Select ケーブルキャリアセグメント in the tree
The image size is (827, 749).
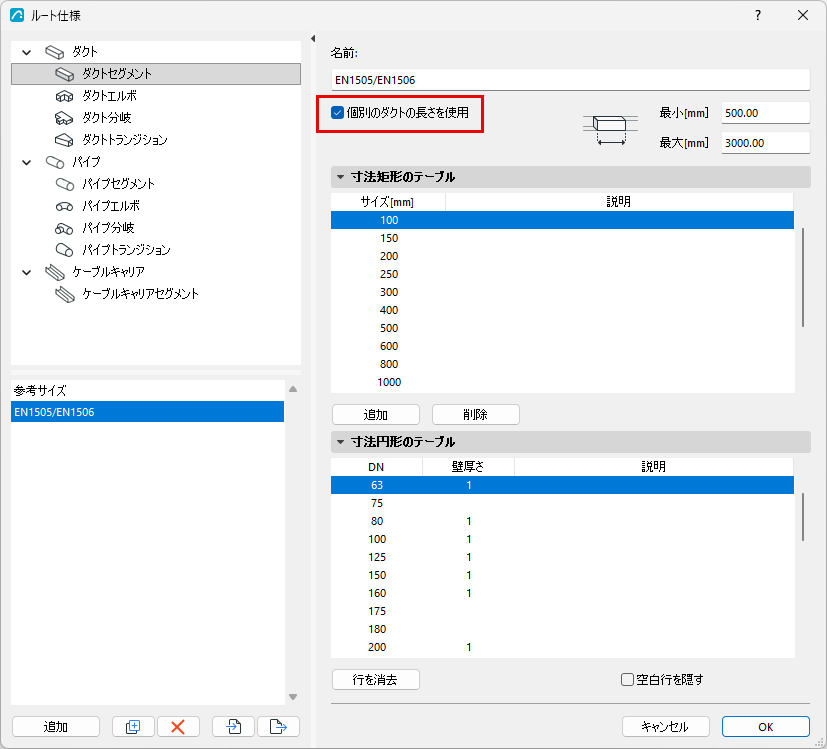pyautogui.click(x=140, y=294)
